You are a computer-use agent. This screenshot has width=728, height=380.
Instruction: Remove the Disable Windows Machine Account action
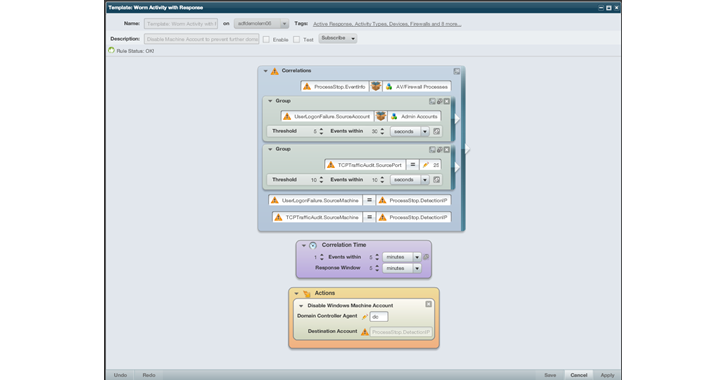point(429,304)
